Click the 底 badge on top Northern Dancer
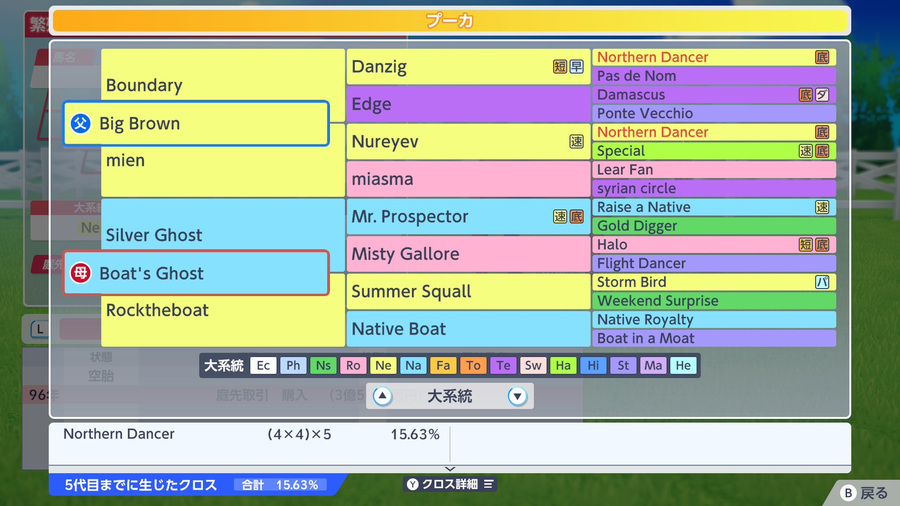900x506 pixels. click(822, 57)
